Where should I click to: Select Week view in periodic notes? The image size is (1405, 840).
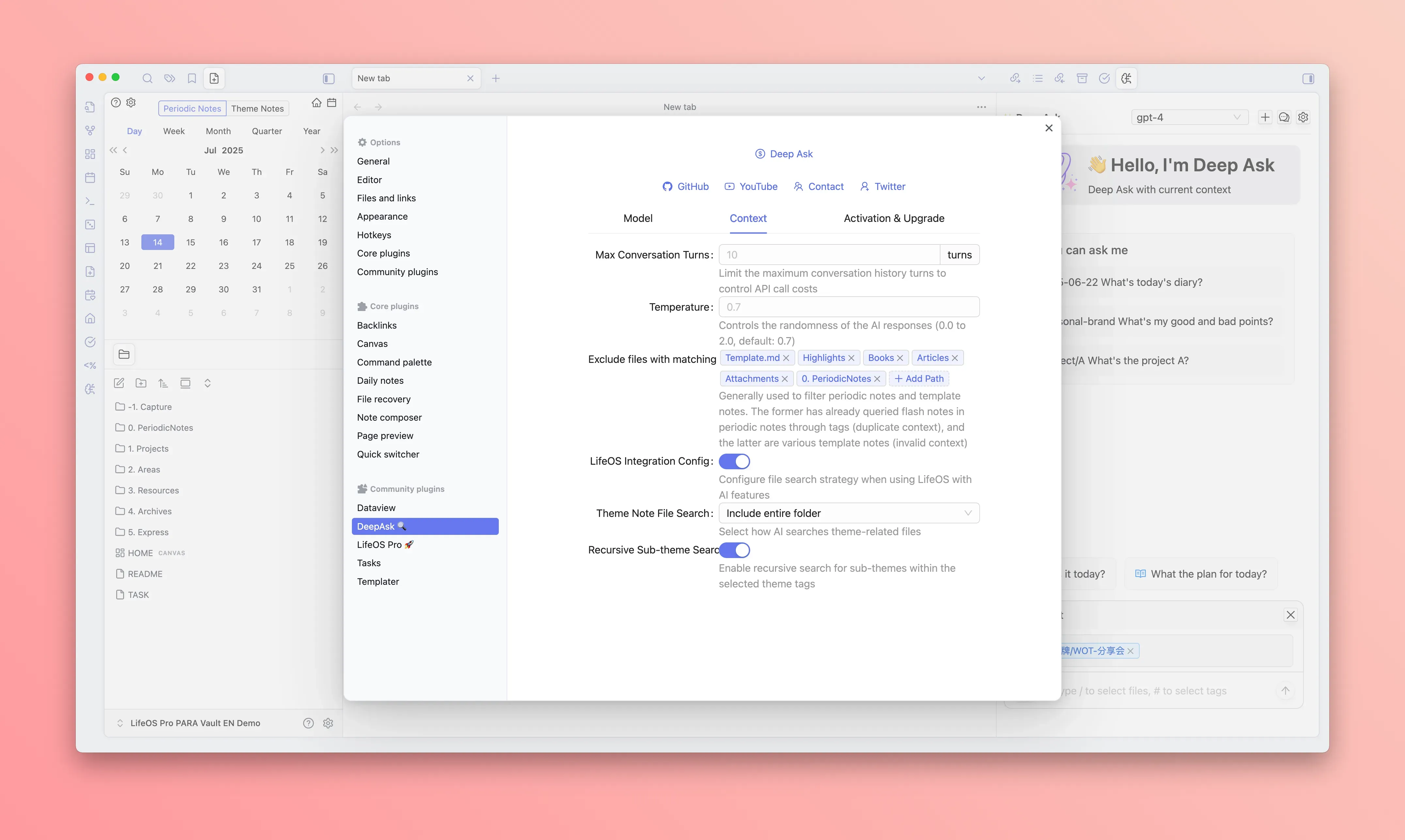174,131
